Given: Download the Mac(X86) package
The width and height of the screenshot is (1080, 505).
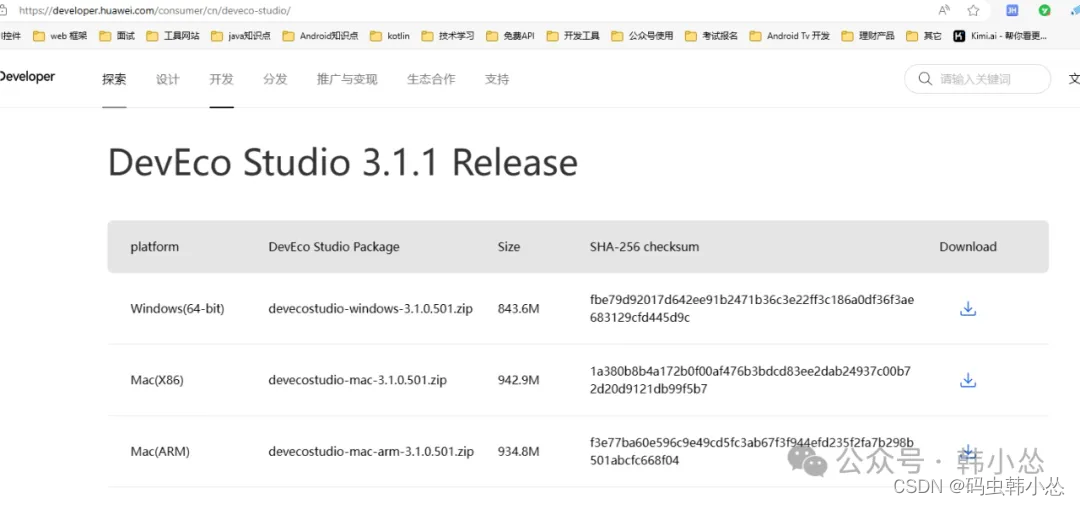Looking at the screenshot, I should tap(968, 380).
